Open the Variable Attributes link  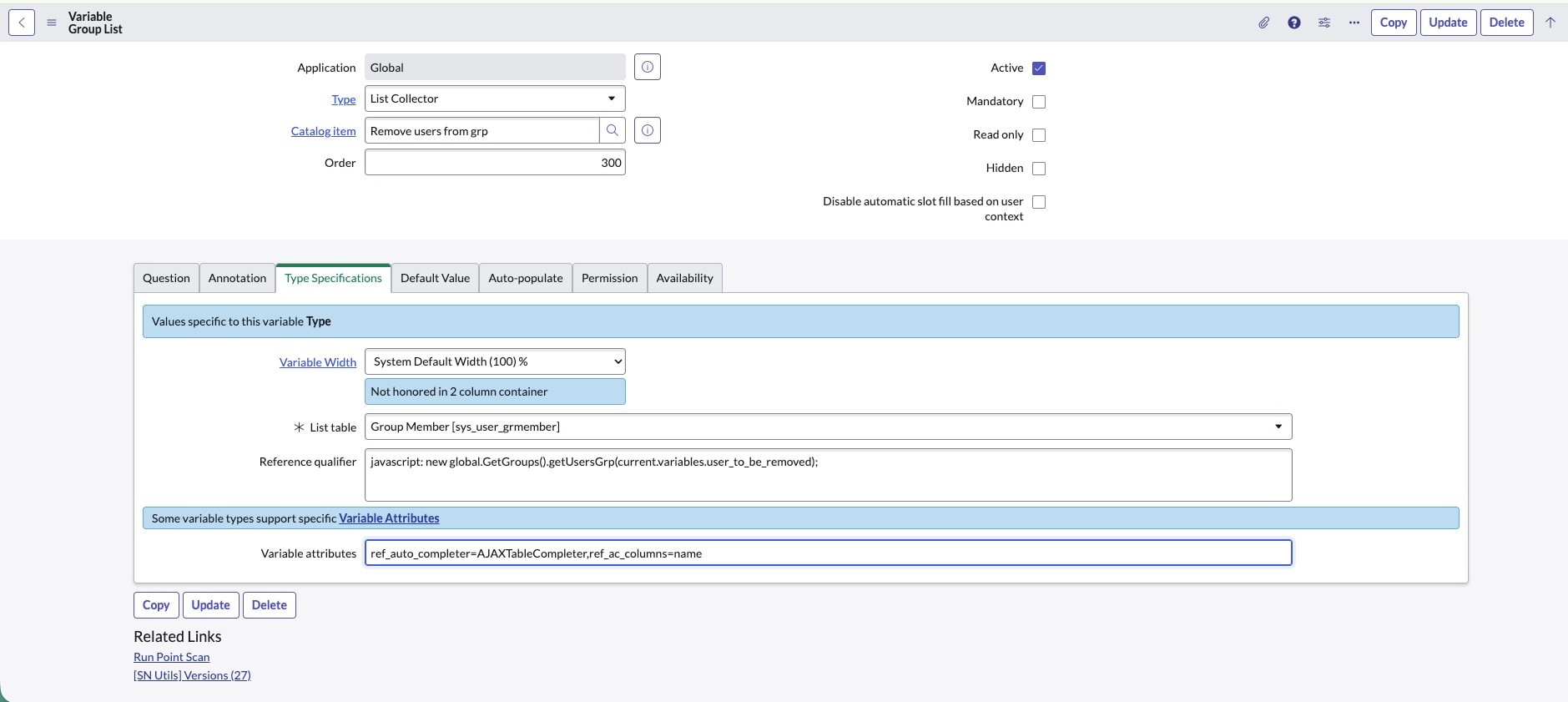[389, 518]
